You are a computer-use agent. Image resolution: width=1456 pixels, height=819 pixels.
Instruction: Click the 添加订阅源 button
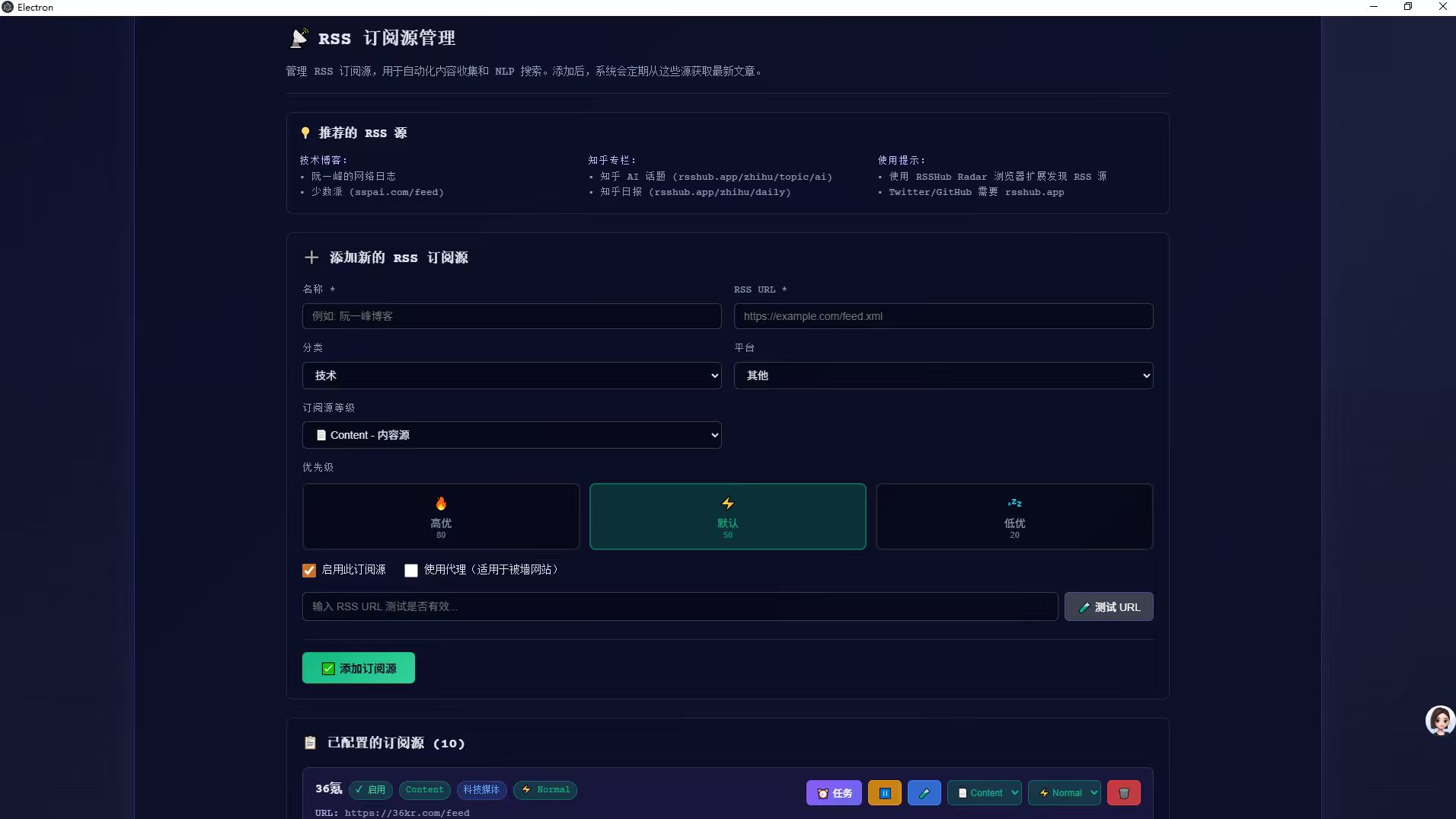[359, 668]
